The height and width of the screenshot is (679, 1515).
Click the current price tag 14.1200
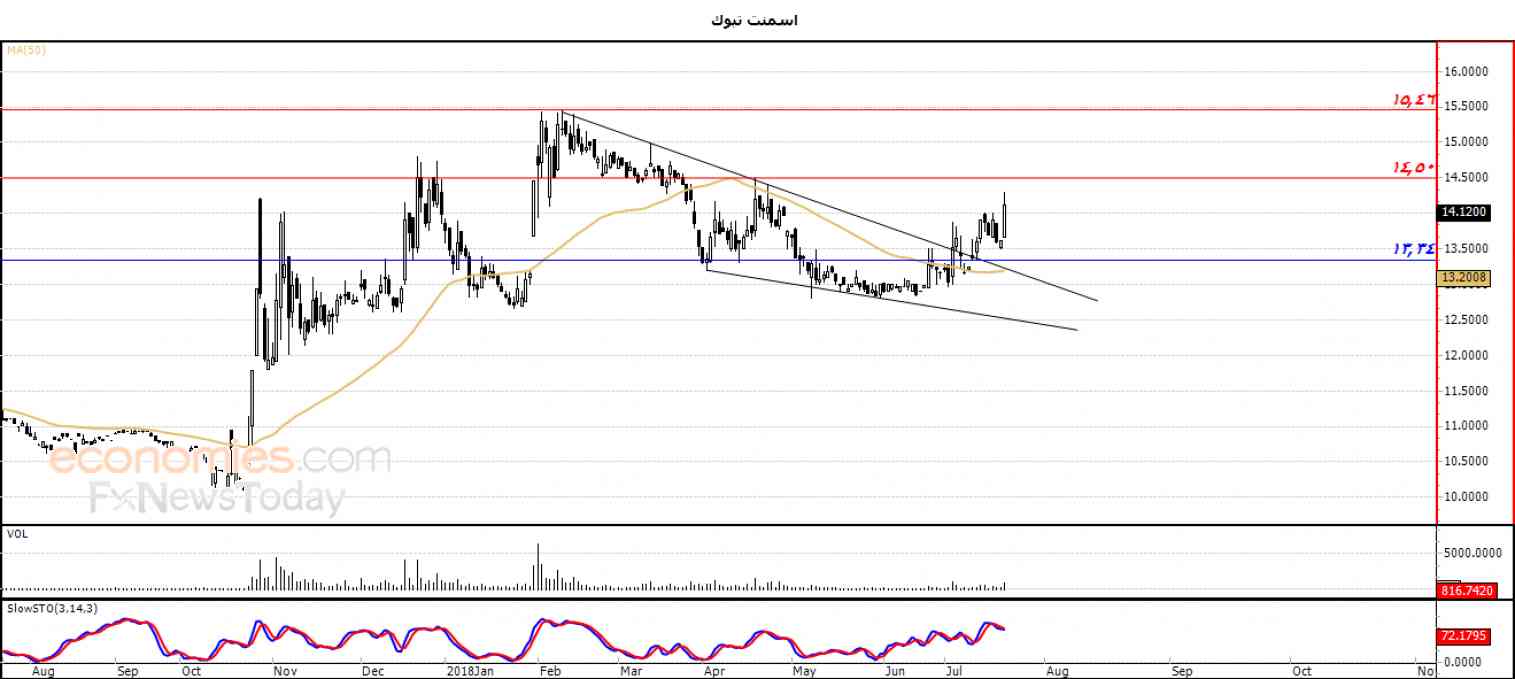pyautogui.click(x=1463, y=212)
